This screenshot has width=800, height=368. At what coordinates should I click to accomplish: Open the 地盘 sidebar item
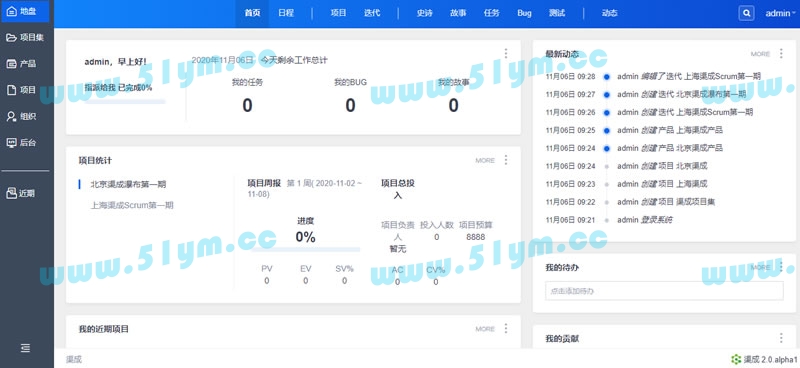25,11
